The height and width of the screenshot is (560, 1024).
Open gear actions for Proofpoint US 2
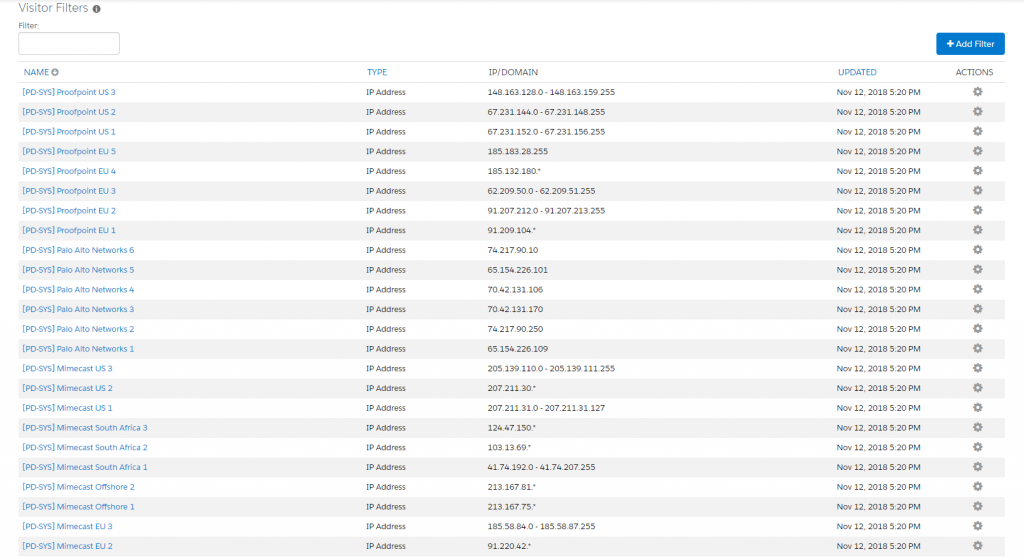click(x=977, y=112)
